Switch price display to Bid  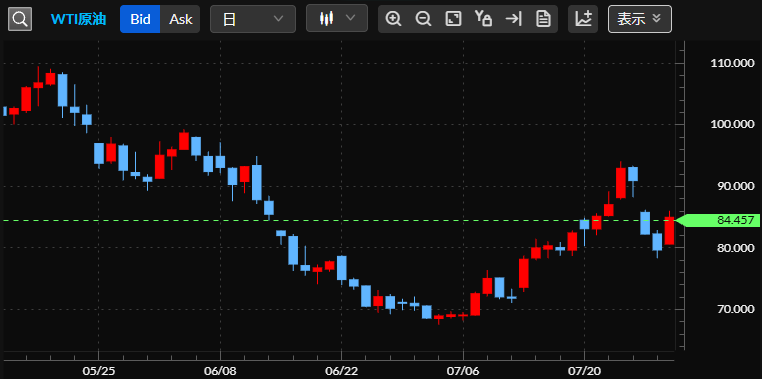(x=140, y=19)
